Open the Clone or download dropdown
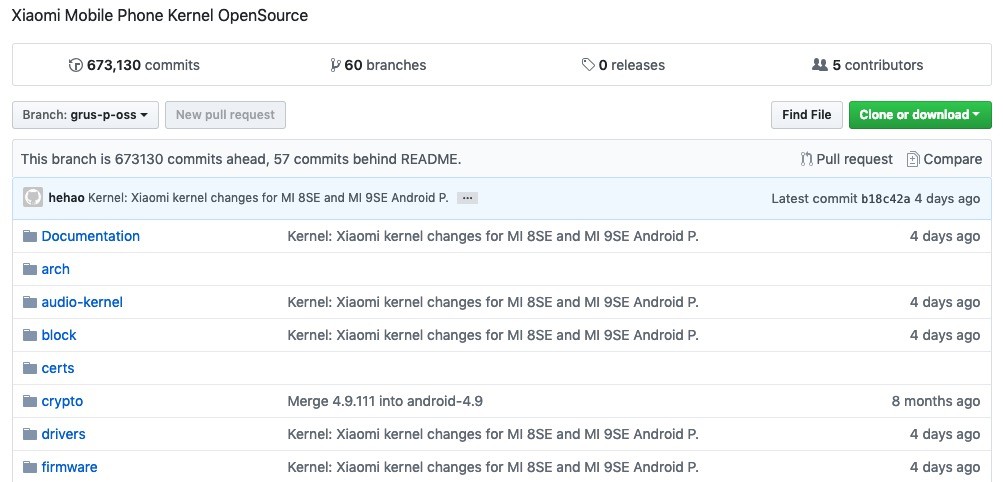1003x482 pixels. [x=920, y=115]
